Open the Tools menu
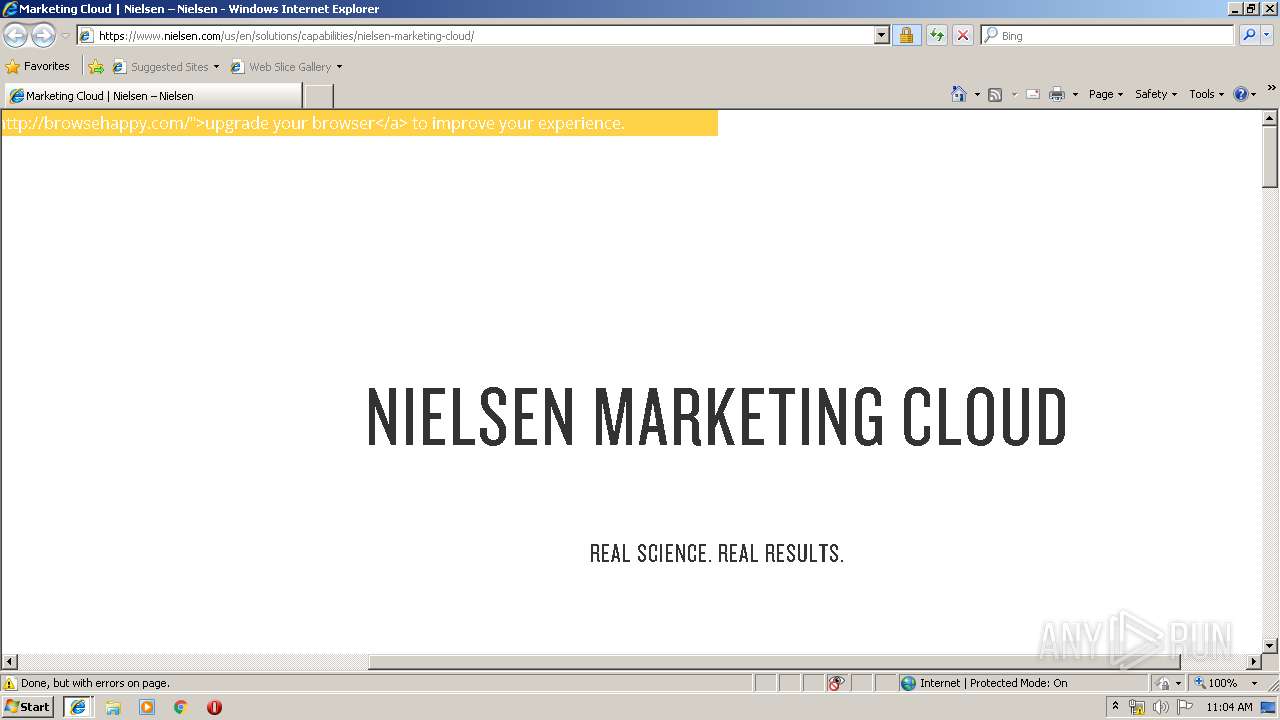This screenshot has height=720, width=1280. pos(1206,94)
